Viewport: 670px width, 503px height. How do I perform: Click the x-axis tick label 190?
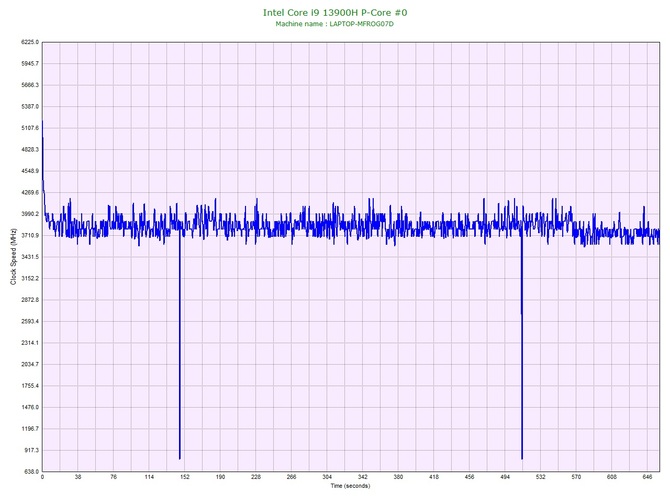point(220,477)
